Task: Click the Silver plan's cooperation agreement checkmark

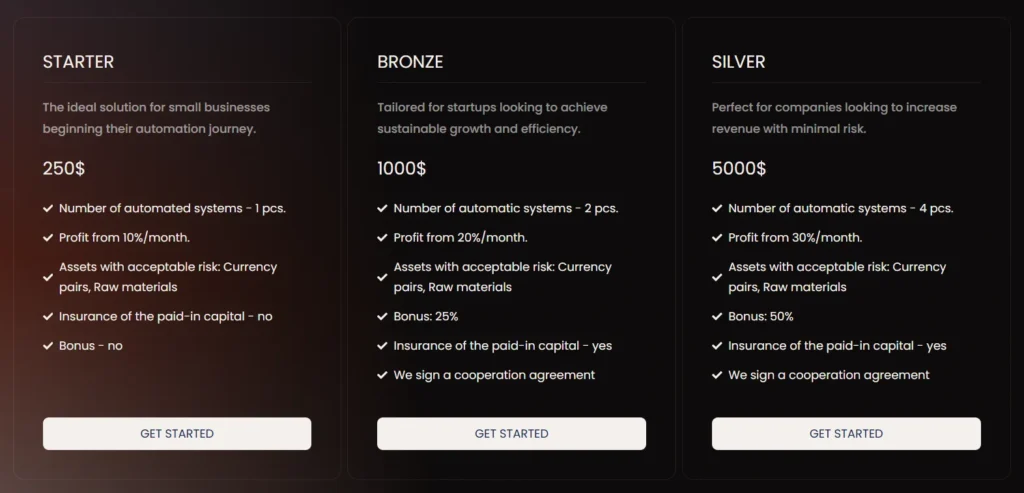Action: tap(717, 375)
